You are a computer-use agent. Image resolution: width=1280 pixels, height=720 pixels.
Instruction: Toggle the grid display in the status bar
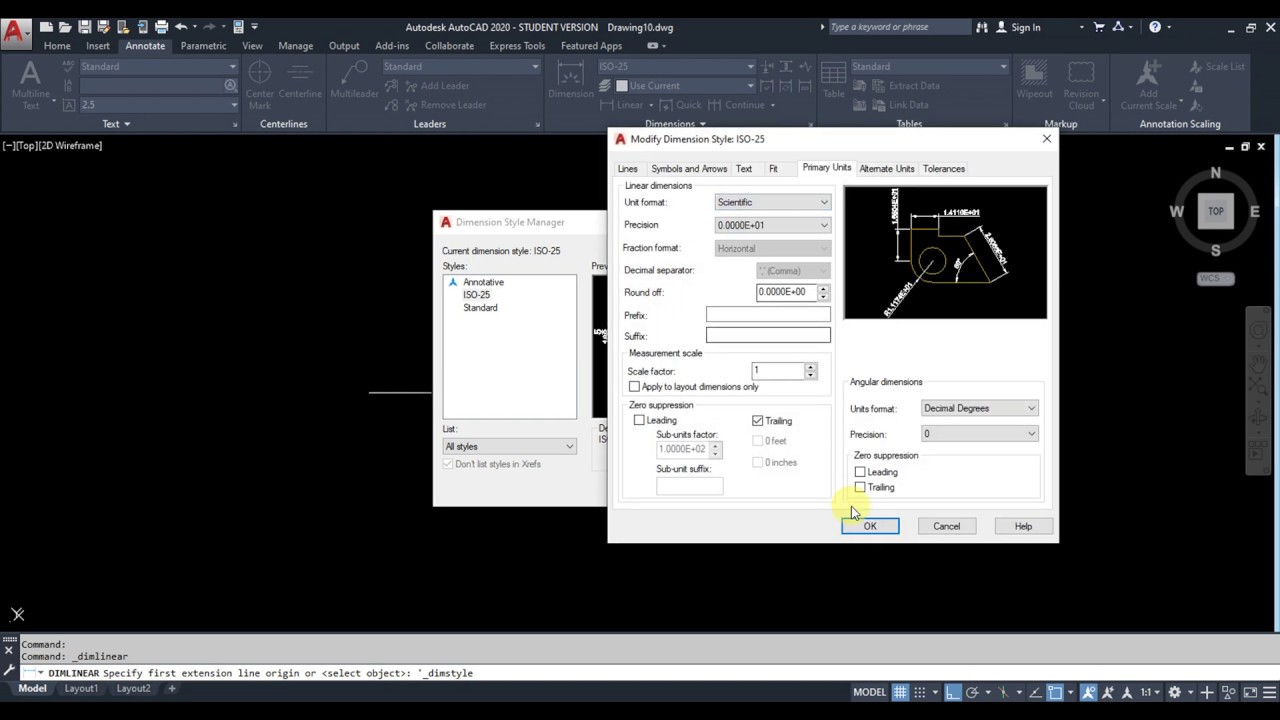click(x=901, y=692)
